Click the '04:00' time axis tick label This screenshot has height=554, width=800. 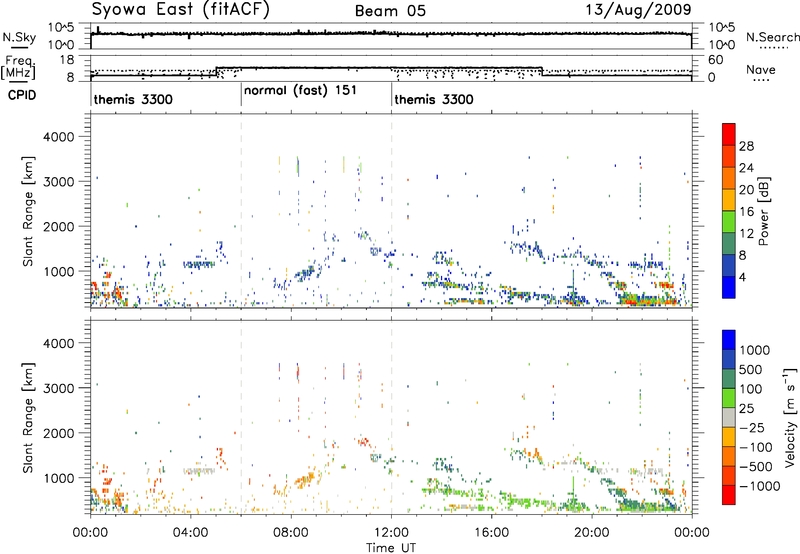coord(190,533)
